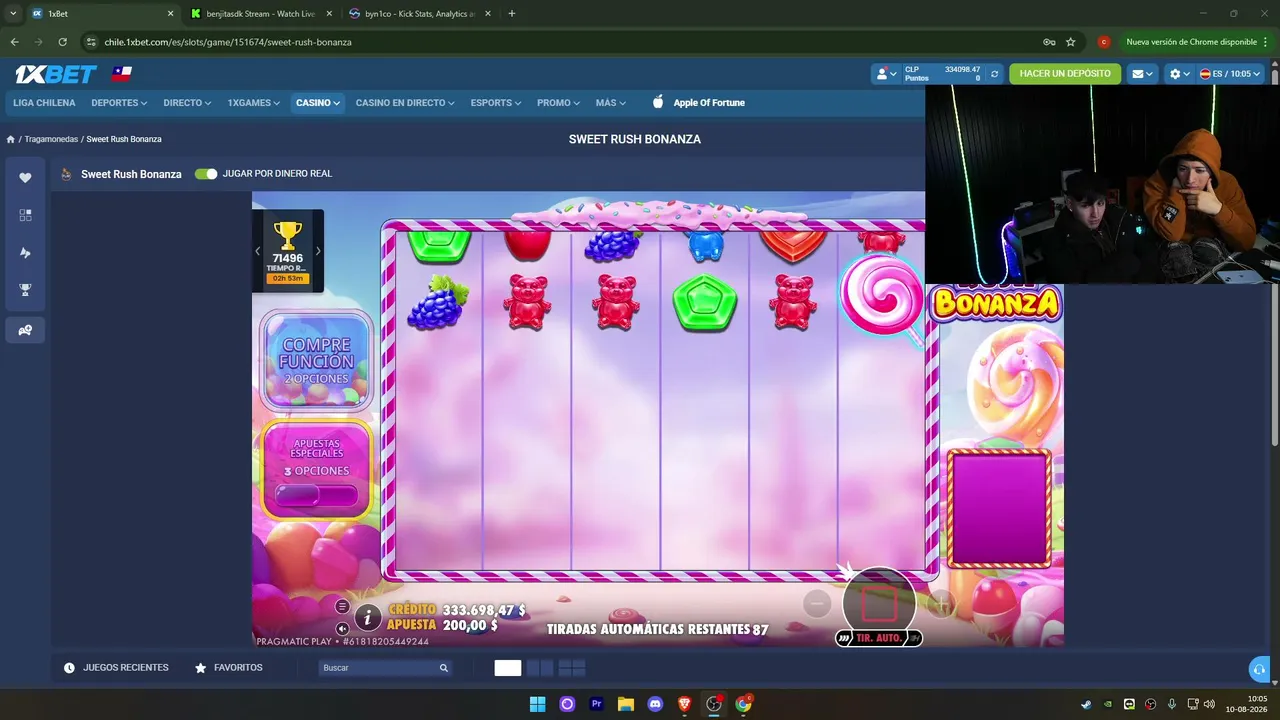Open the slot game info button
Image resolution: width=1280 pixels, height=720 pixels.
(368, 617)
